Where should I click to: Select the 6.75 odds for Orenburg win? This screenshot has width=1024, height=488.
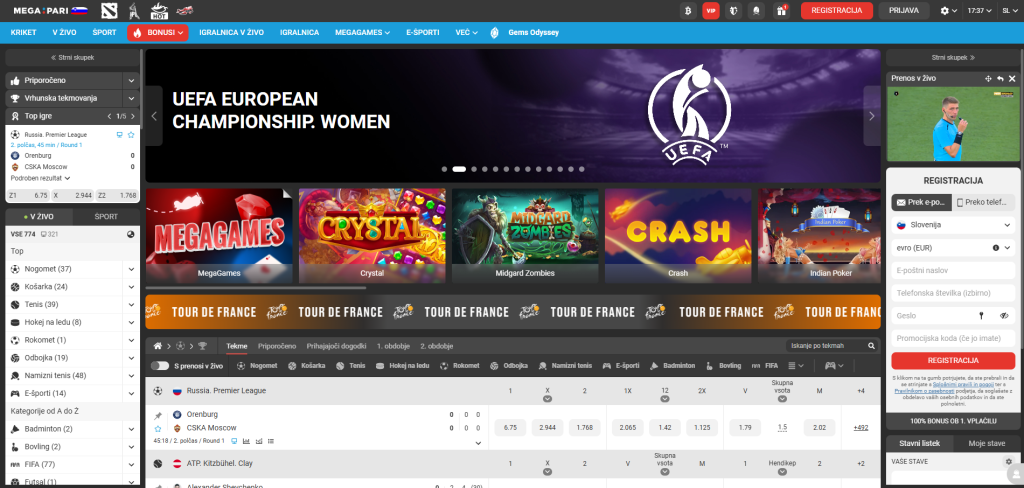pos(511,428)
